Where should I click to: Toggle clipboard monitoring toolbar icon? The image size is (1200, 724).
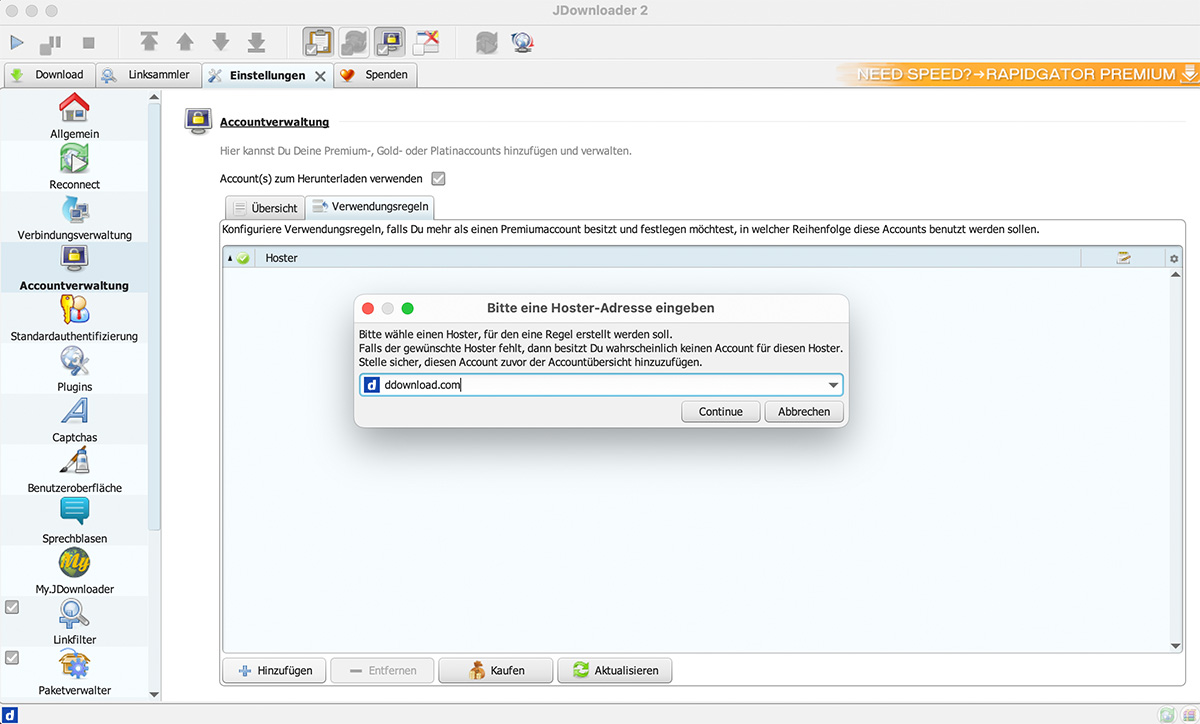(319, 42)
